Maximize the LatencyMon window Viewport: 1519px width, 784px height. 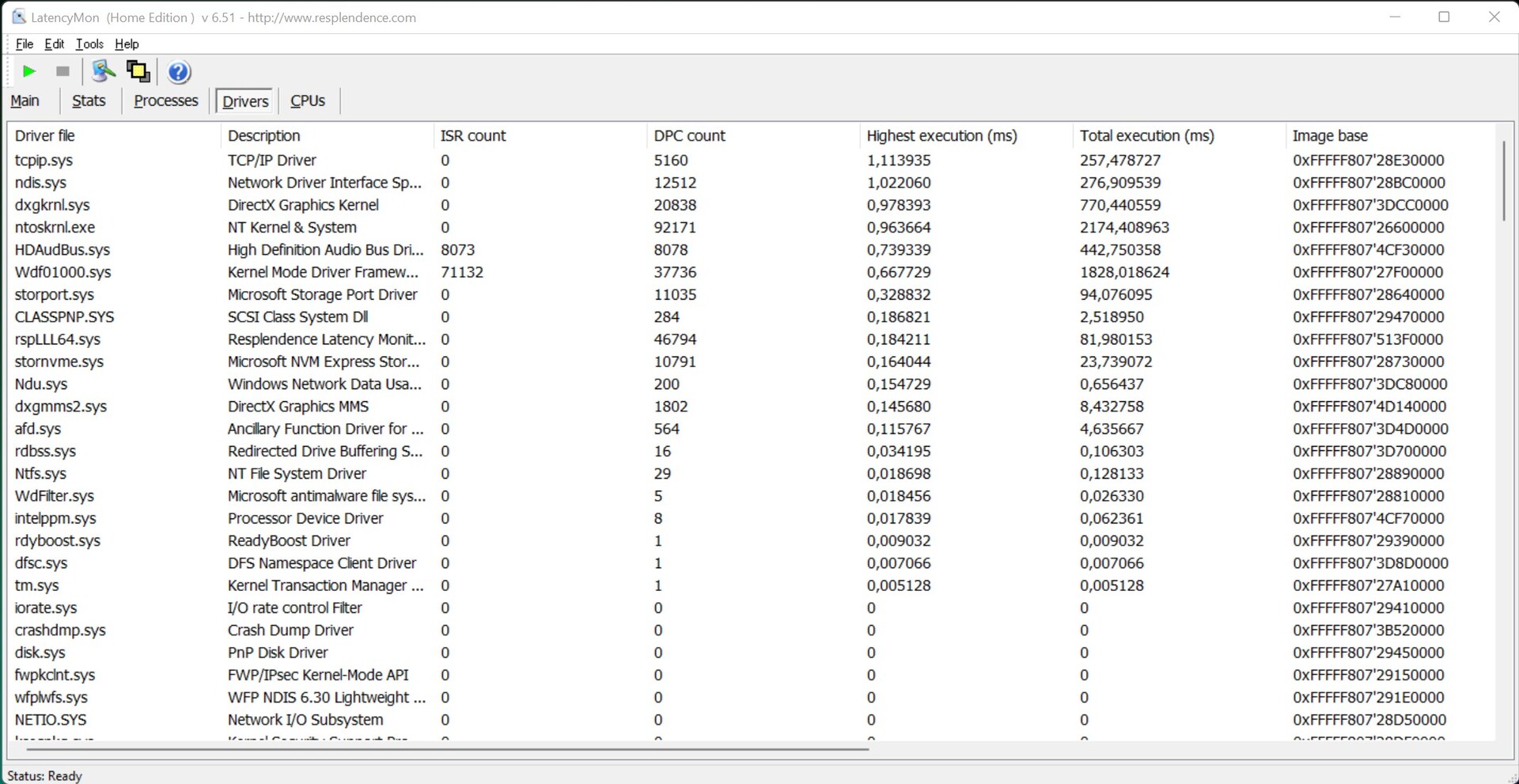pyautogui.click(x=1444, y=17)
